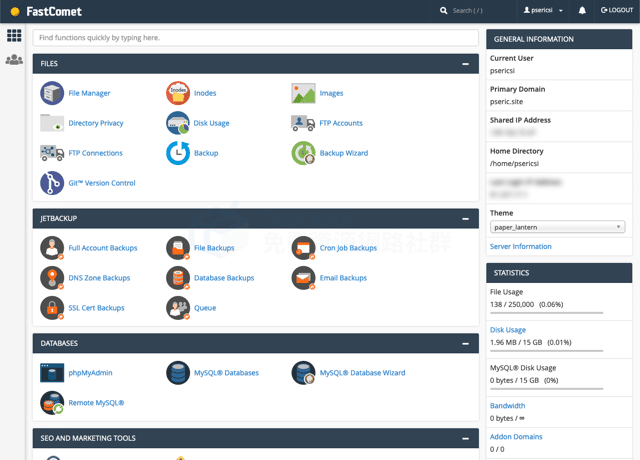Click the Full Account Backups text link
Image resolution: width=640 pixels, height=460 pixels.
point(103,248)
